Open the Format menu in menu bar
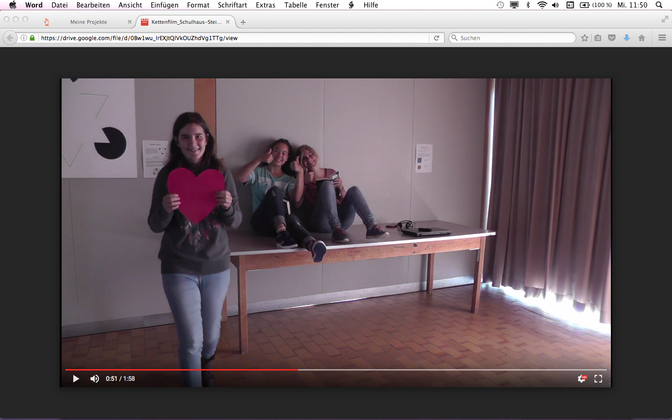The width and height of the screenshot is (672, 420). click(198, 5)
